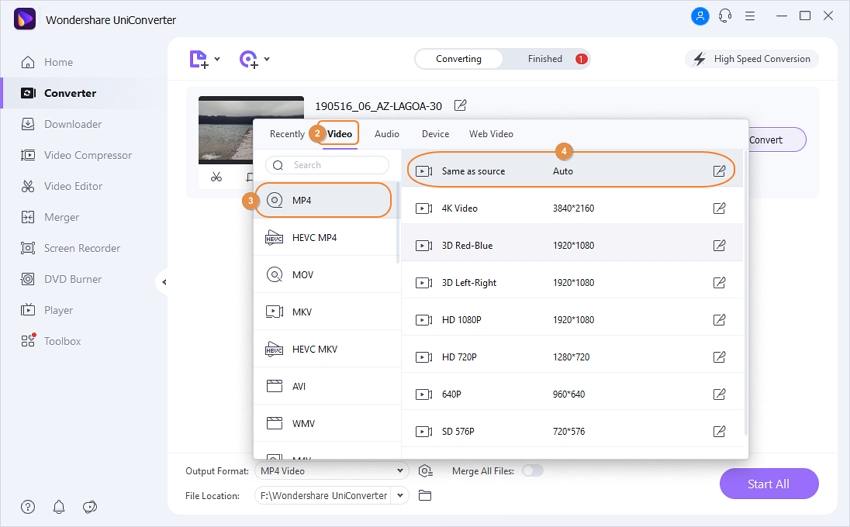Open output settings gear icon
This screenshot has width=850, height=527.
(426, 471)
